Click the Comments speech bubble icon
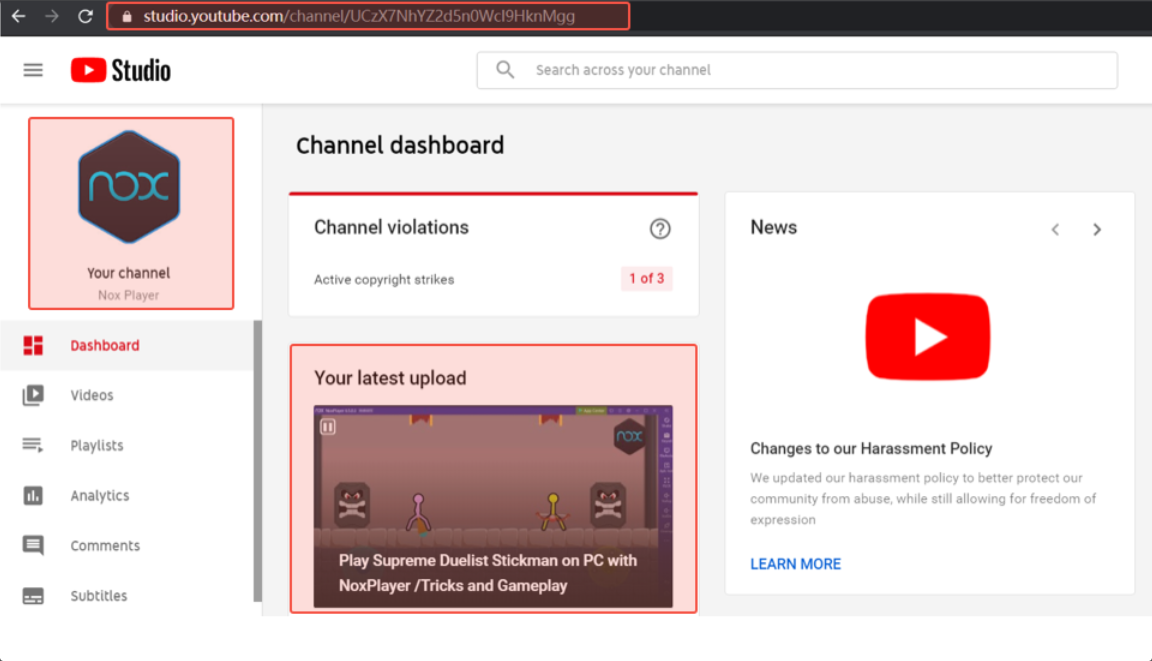 click(33, 546)
